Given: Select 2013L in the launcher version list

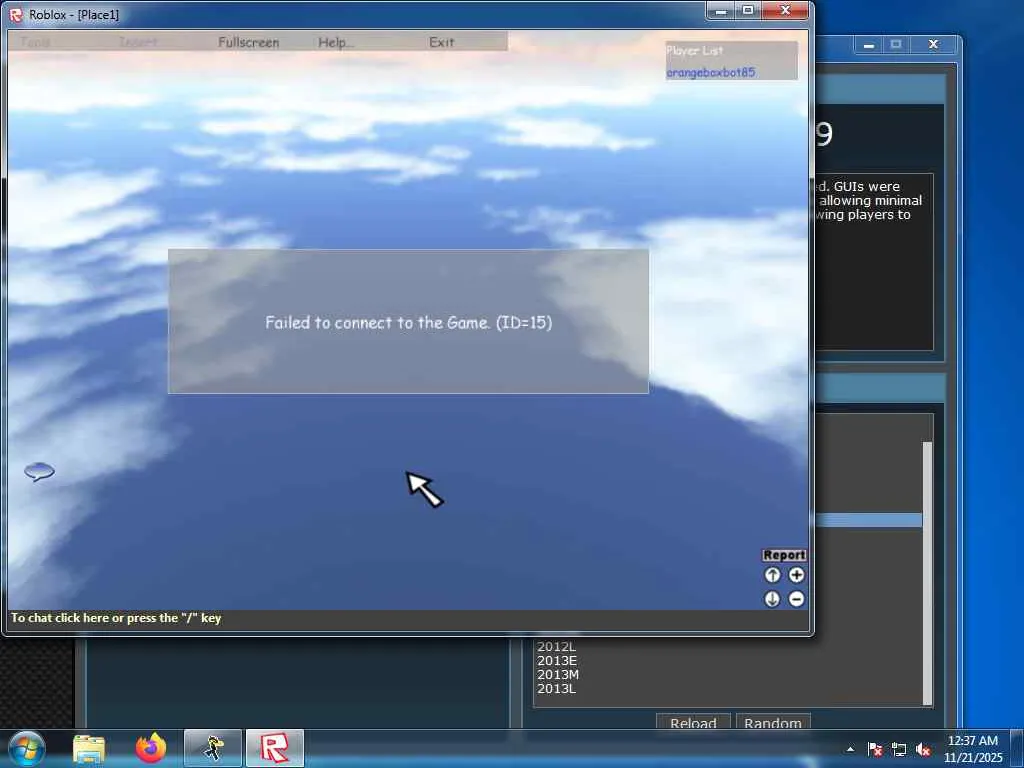Looking at the screenshot, I should pos(556,688).
